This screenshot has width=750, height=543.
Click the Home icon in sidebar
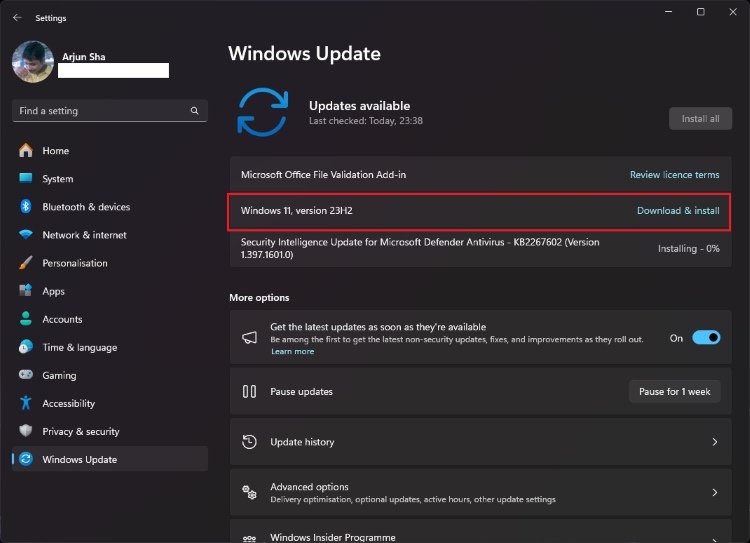(25, 151)
